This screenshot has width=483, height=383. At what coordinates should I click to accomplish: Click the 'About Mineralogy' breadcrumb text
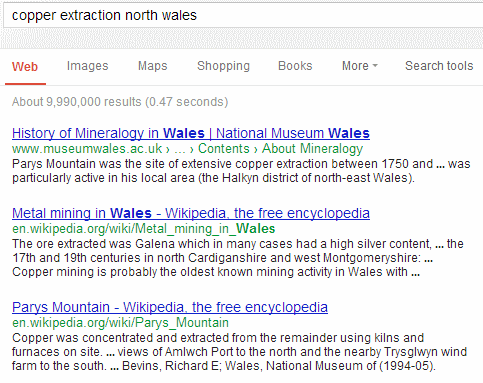click(312, 149)
